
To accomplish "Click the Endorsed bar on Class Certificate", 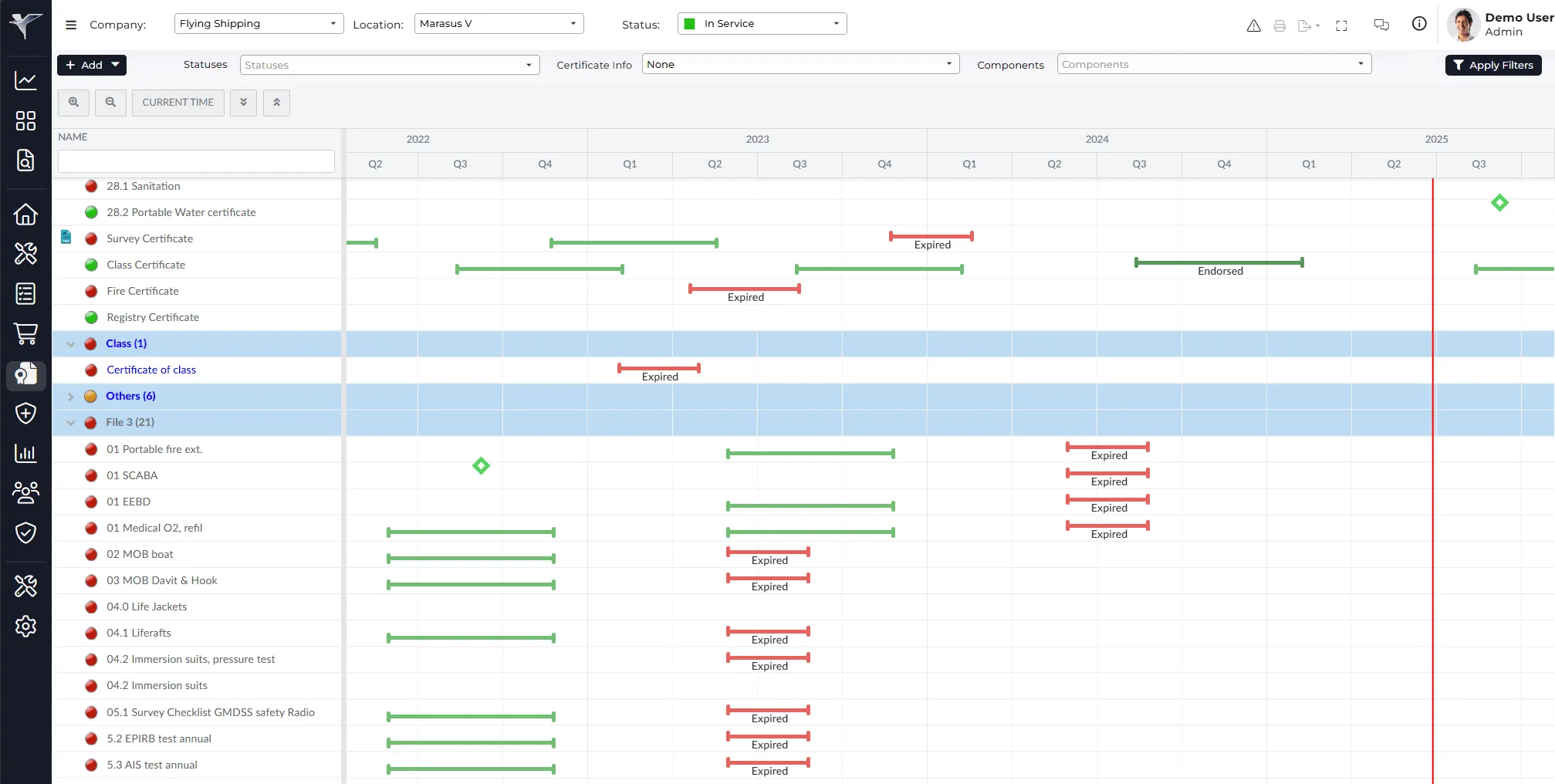I will 1219,263.
